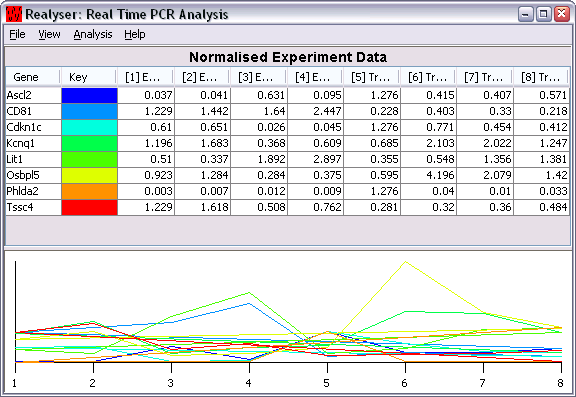Click cell value 2.079 in Osbpl5 row
The width and height of the screenshot is (576, 397).
tap(485, 175)
